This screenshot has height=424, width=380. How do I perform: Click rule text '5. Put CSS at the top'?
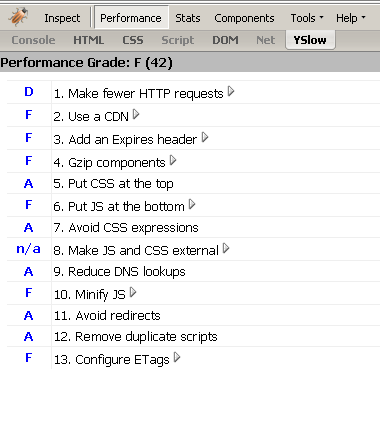(113, 184)
